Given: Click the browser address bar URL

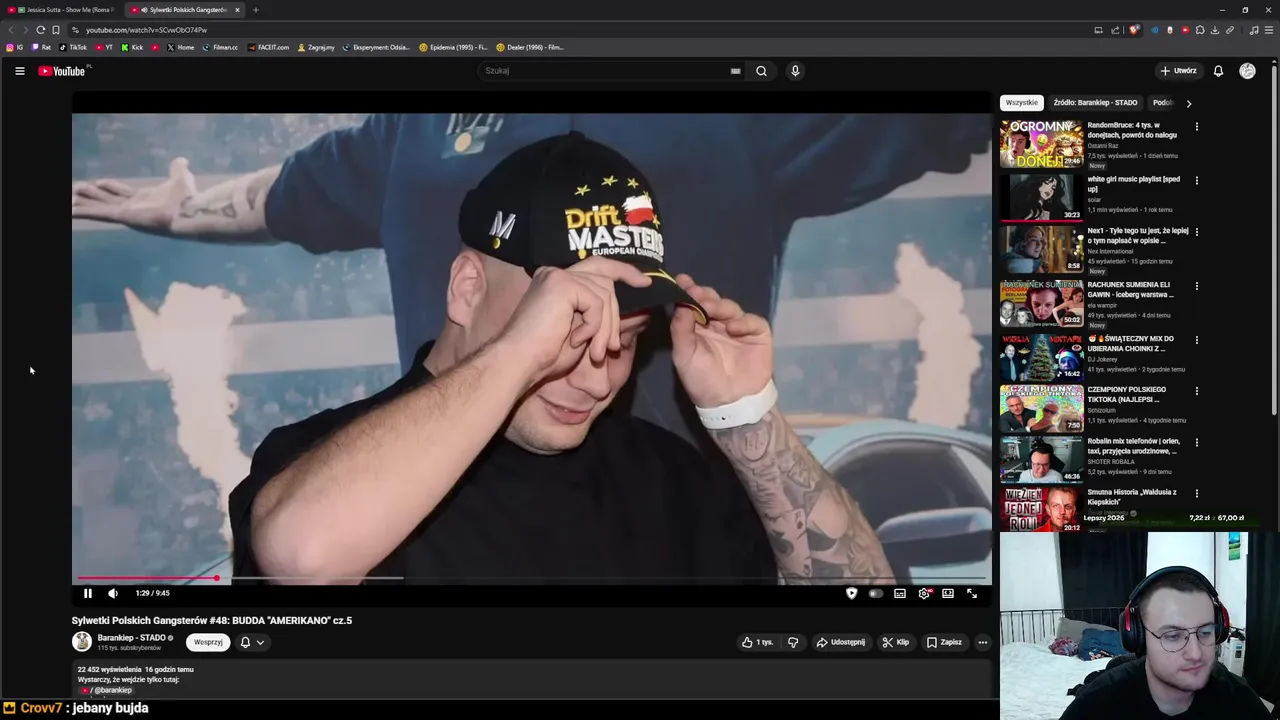Looking at the screenshot, I should point(146,30).
